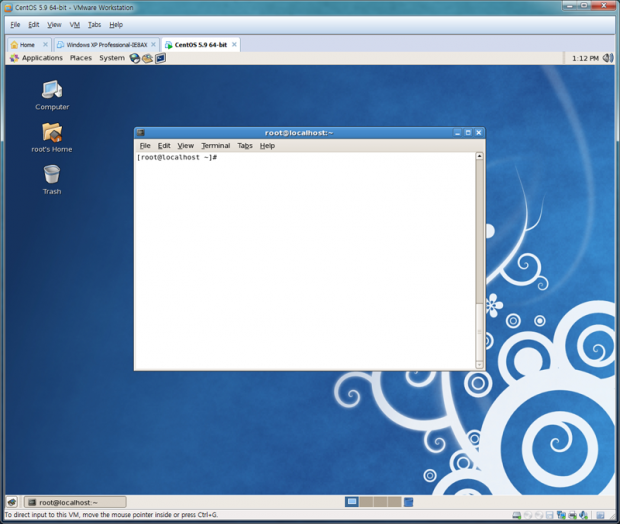
Task: Click the Show Desktop button in bottom panel
Action: [12, 502]
